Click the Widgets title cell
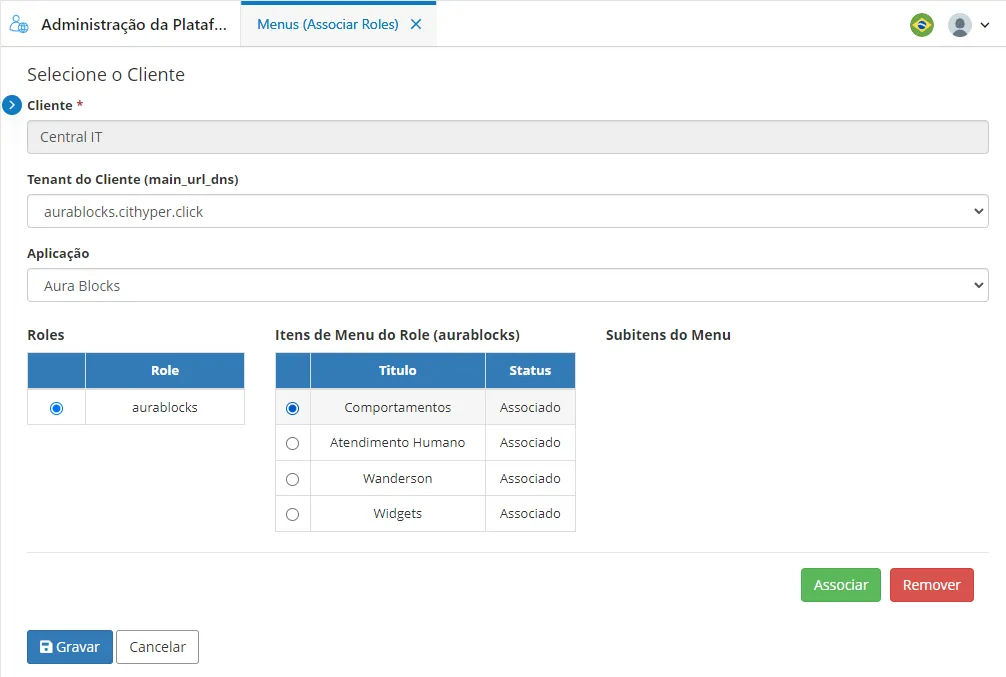Viewport: 1006px width, 677px height. click(x=398, y=513)
